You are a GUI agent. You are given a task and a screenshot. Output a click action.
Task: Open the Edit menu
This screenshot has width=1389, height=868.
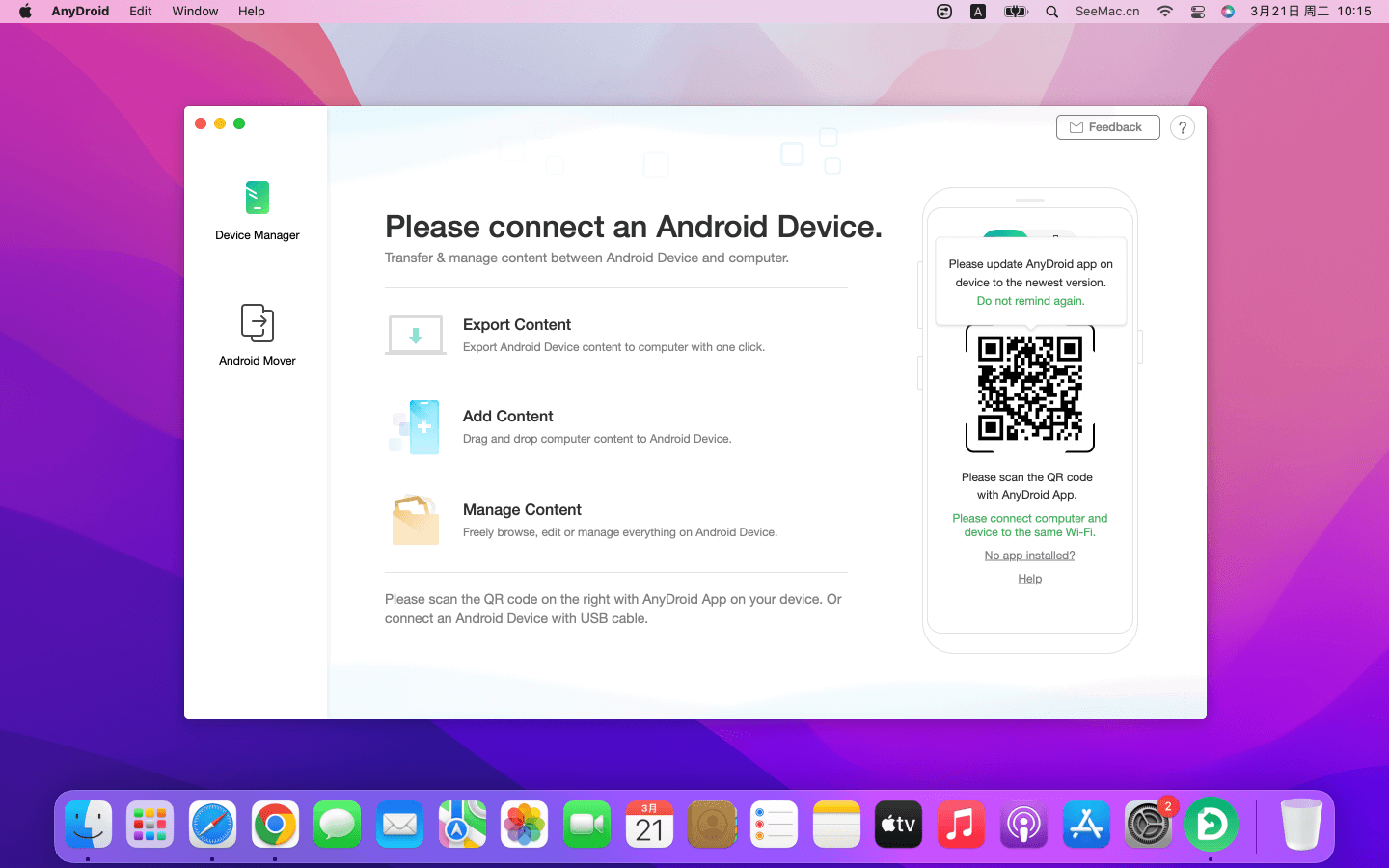(x=141, y=12)
